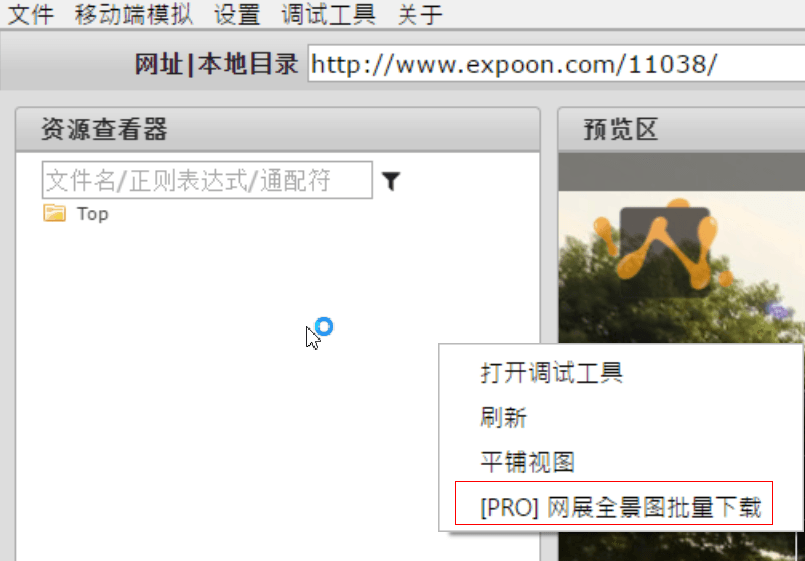Viewport: 805px width, 561px height.
Task: Click the 预览区 panel header
Action: click(682, 129)
